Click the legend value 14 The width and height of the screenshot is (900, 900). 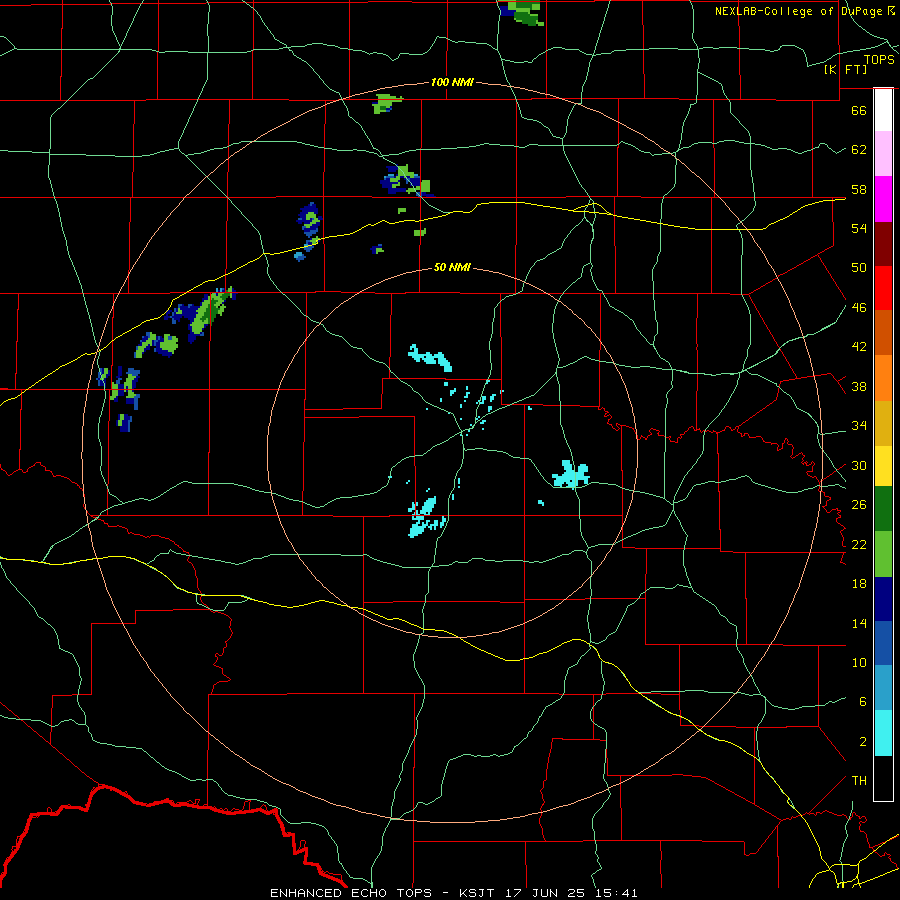tap(859, 623)
